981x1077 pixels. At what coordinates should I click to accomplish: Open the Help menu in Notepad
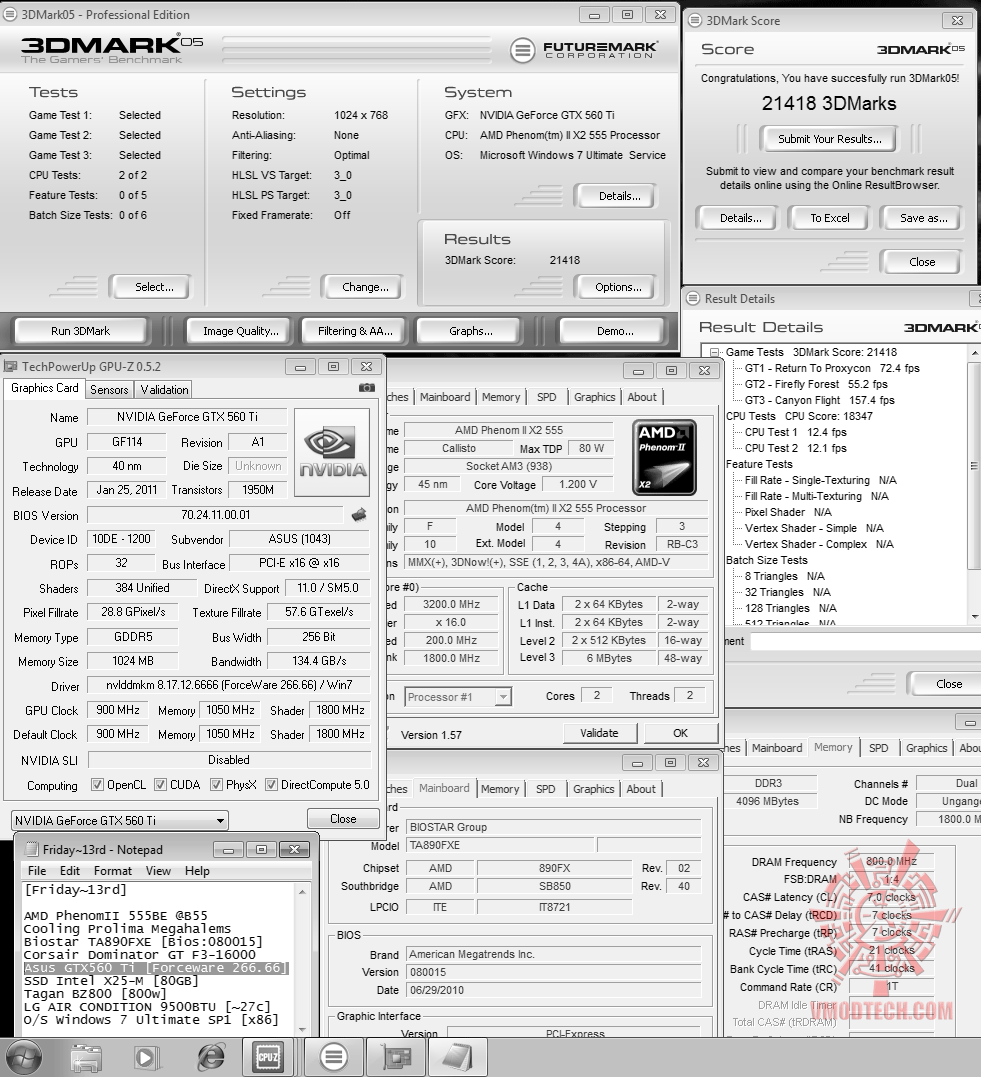[197, 870]
